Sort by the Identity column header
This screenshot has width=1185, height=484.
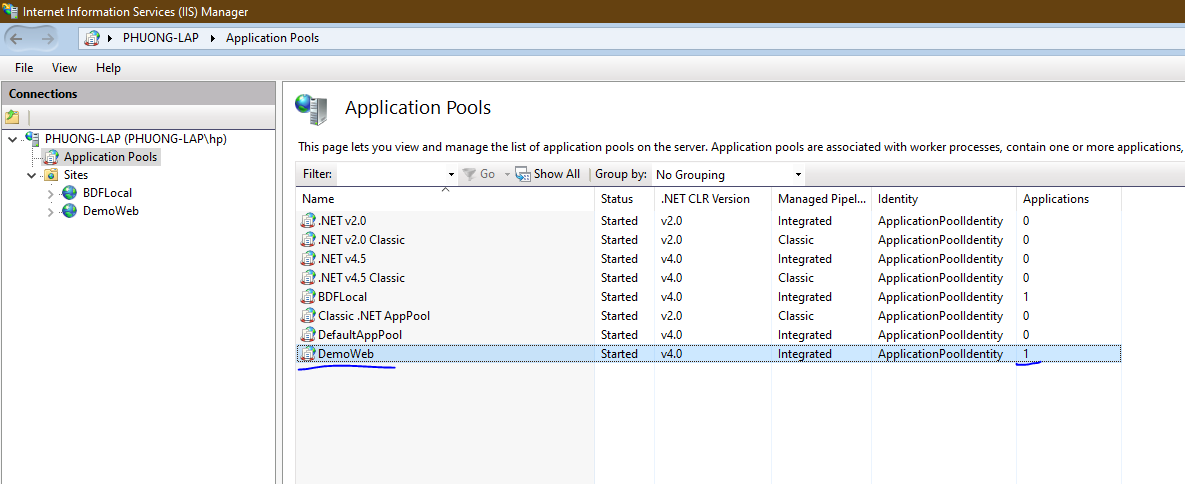(943, 199)
